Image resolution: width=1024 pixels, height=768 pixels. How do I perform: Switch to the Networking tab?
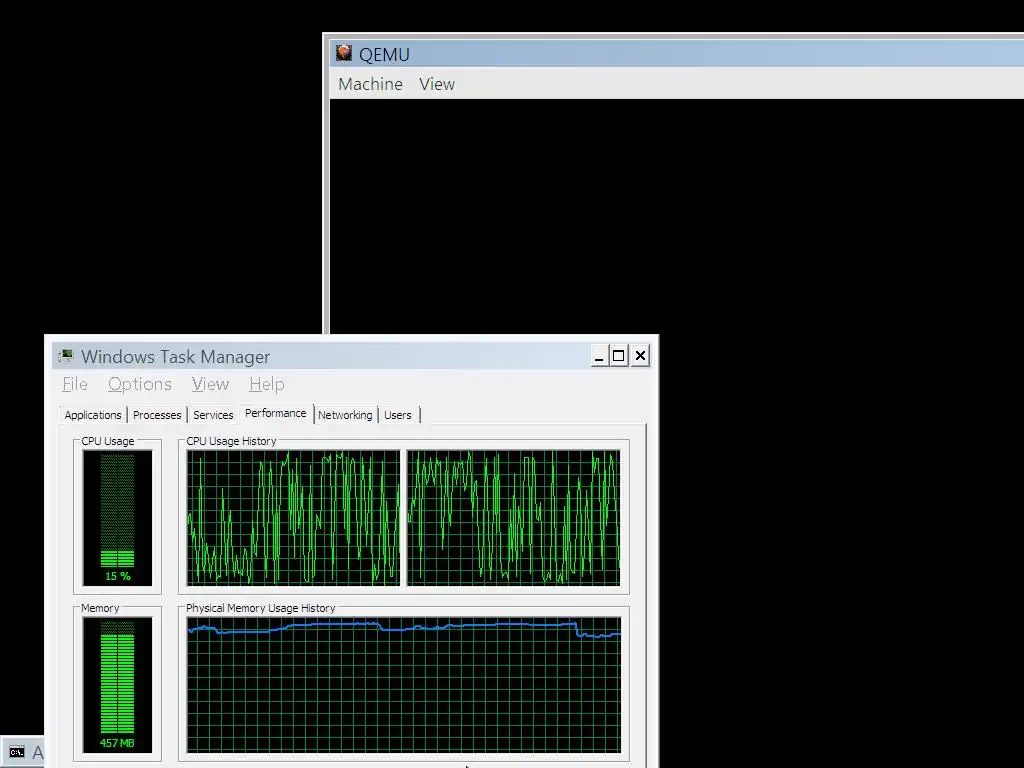[x=345, y=415]
